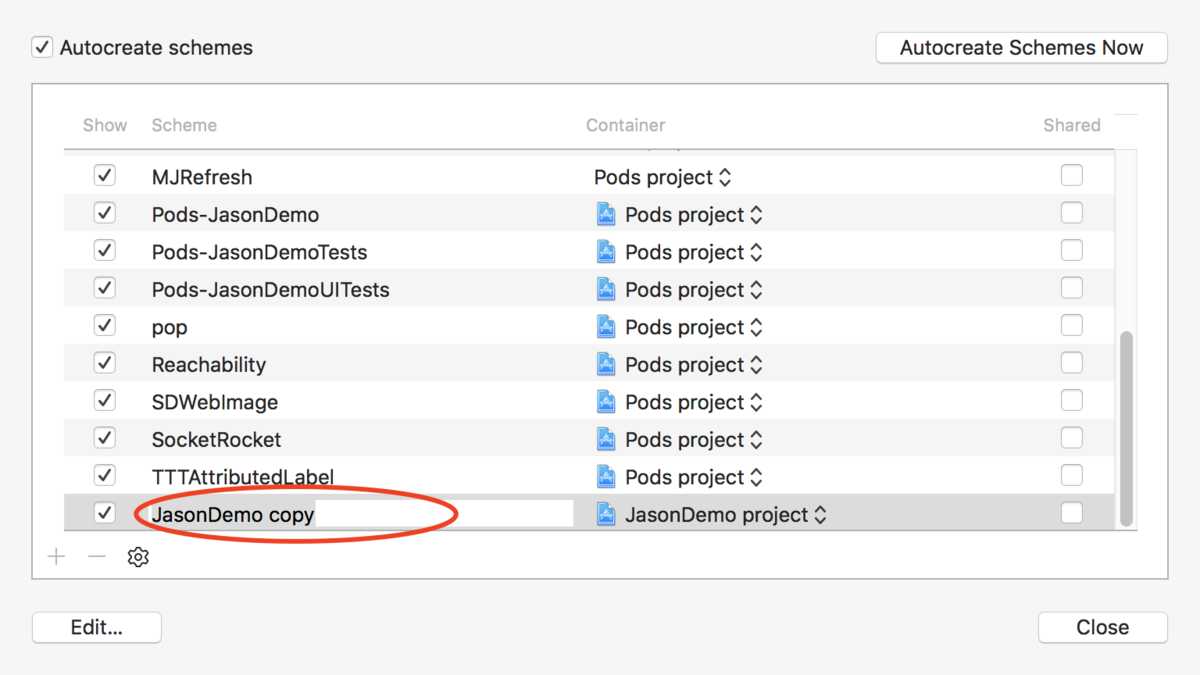Viewport: 1200px width, 675px height.
Task: Click the Reachability row project icon
Action: pos(606,364)
